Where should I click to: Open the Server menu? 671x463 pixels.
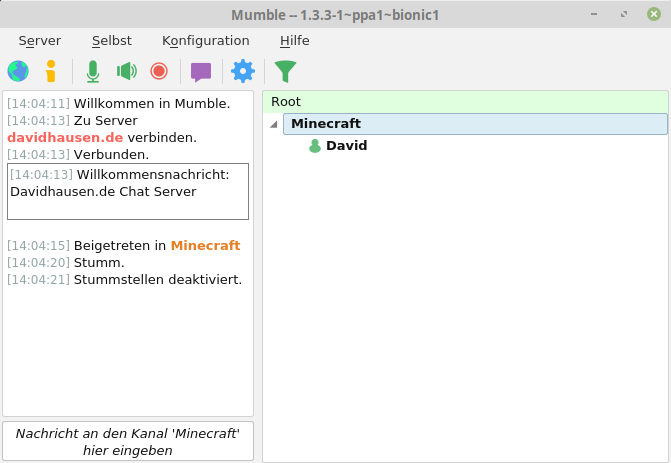point(40,41)
